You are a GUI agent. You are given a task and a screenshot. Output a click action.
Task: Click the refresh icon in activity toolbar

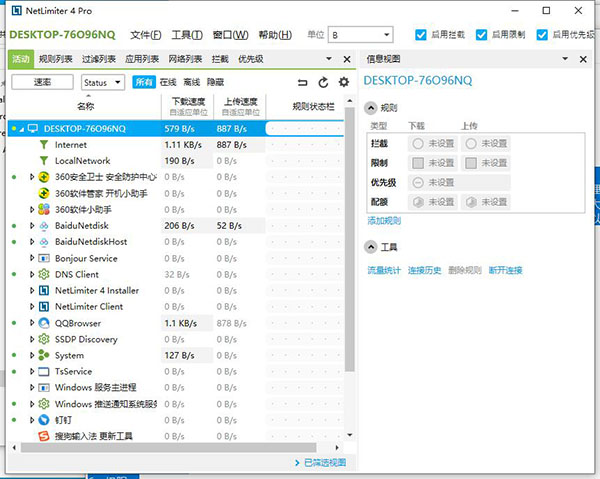(323, 82)
